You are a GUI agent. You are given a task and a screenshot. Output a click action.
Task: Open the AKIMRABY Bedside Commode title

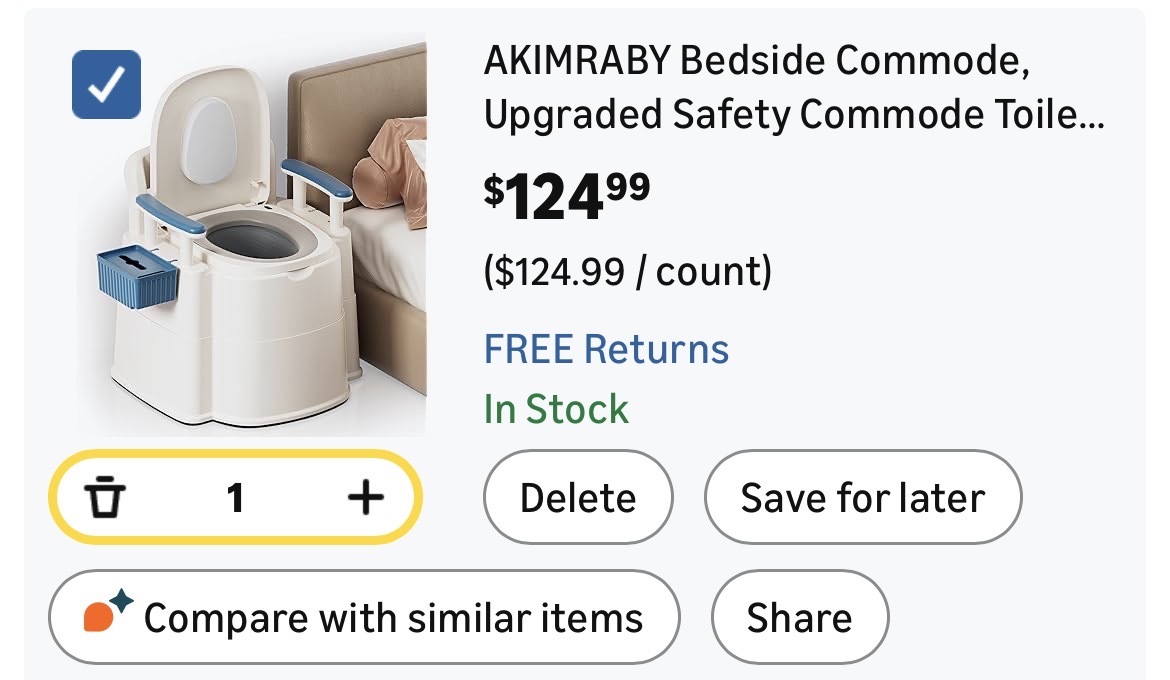coord(757,62)
